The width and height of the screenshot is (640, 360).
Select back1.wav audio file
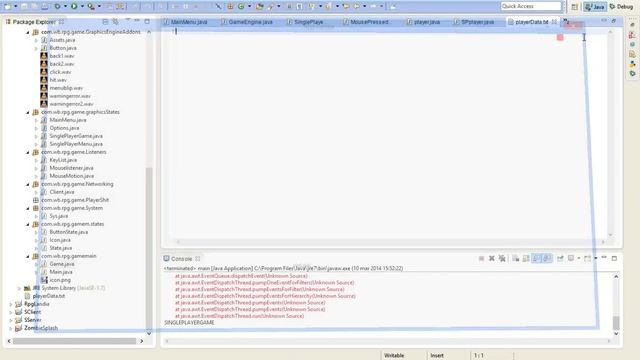click(62, 56)
